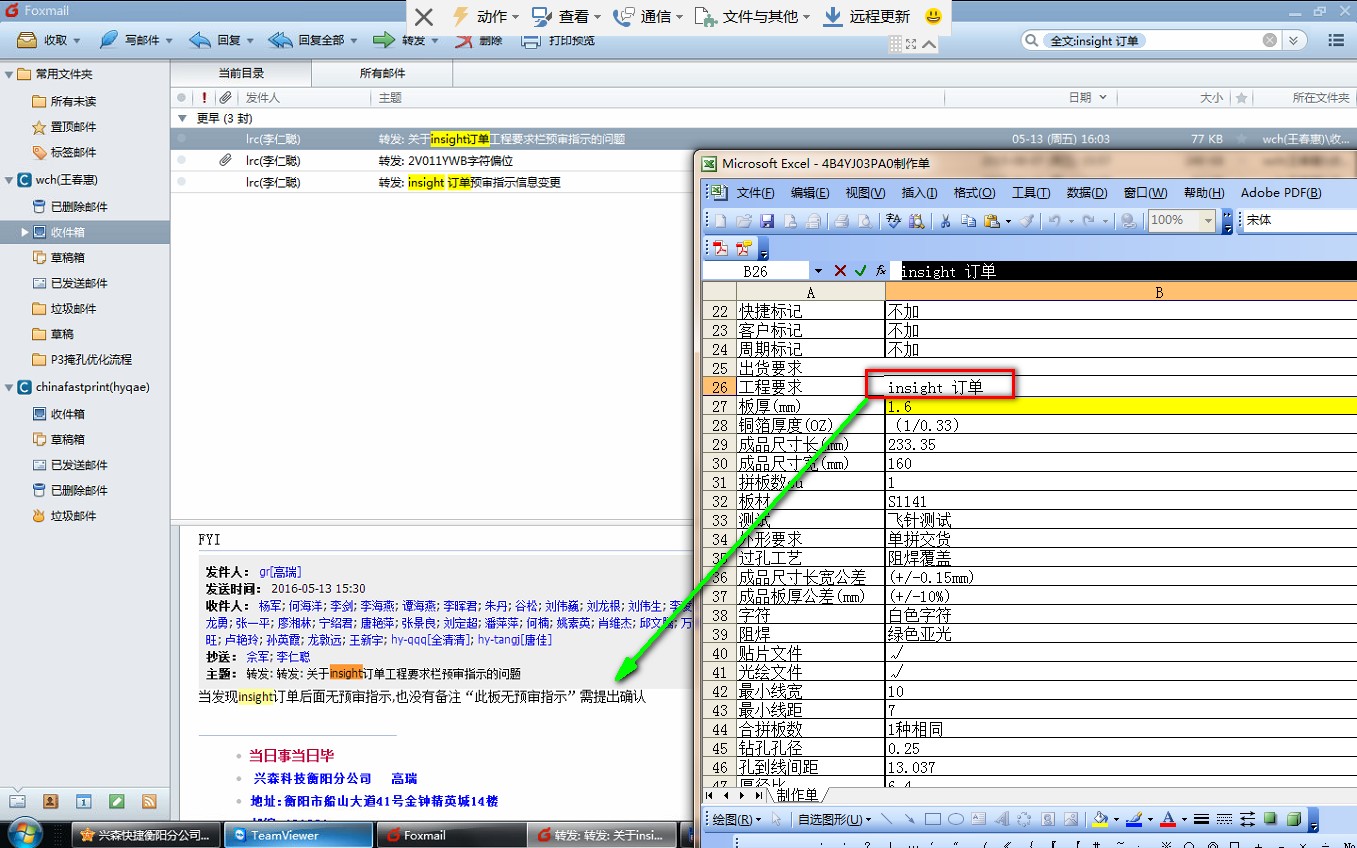Open the Foxmail main menu hamburger icon
Image resolution: width=1357 pixels, height=848 pixels.
click(1336, 41)
